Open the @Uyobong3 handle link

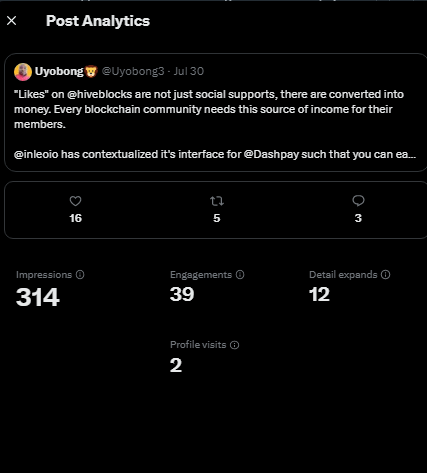(133, 71)
